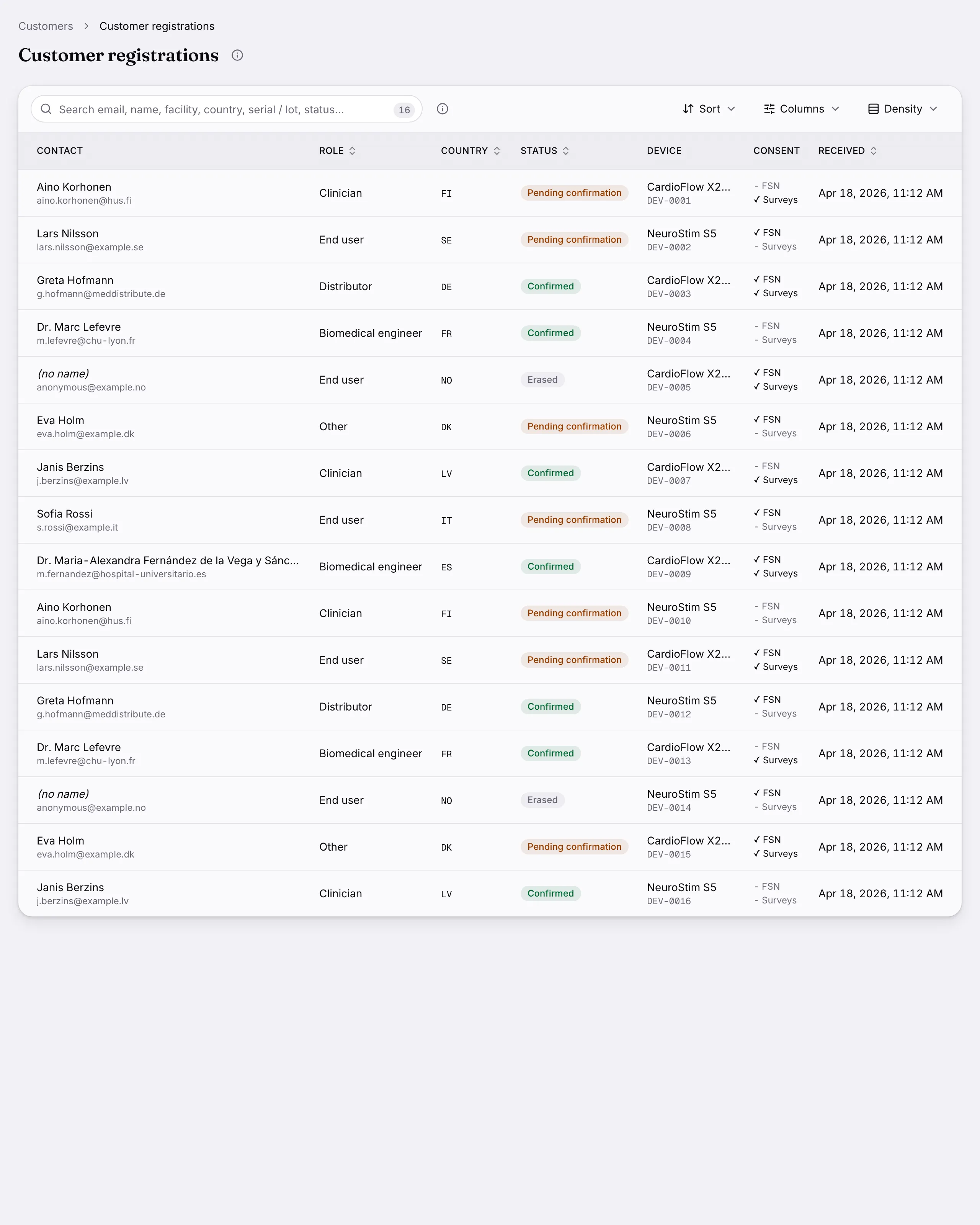Click the Columns sliders icon
980x1225 pixels.
(x=769, y=109)
